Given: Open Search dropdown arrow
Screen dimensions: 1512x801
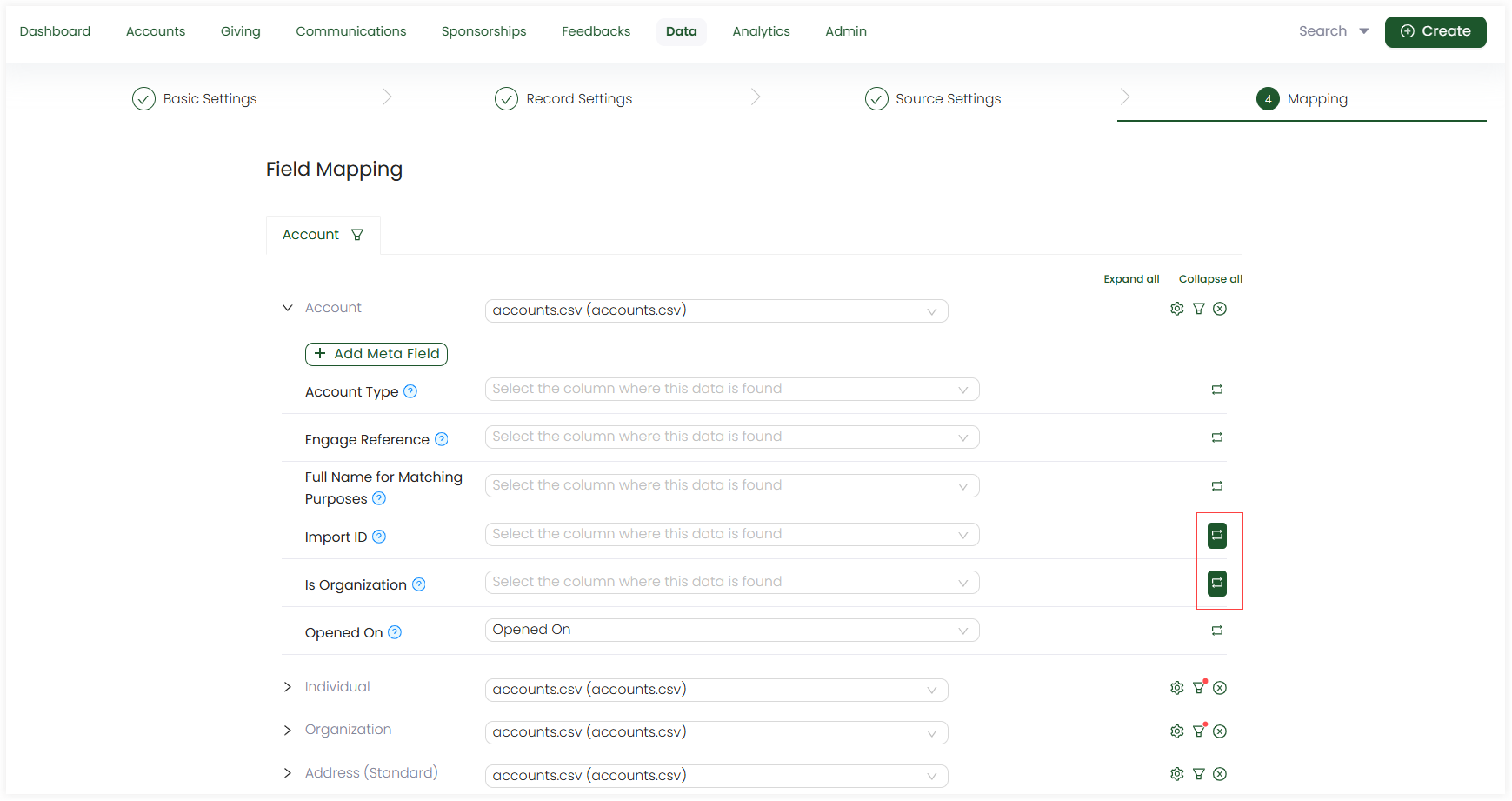Looking at the screenshot, I should click(x=1364, y=31).
